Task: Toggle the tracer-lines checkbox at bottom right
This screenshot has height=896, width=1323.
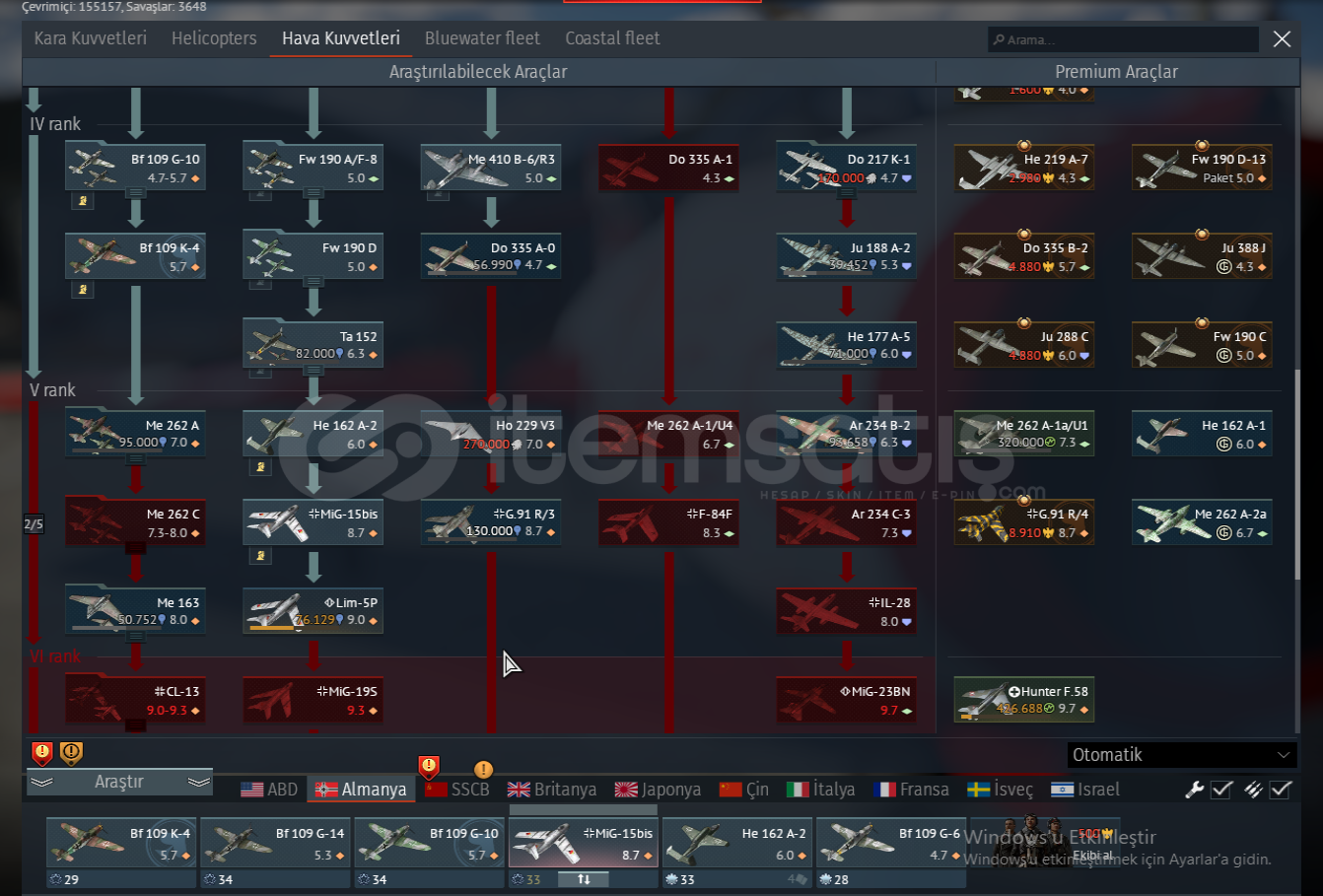Action: pyautogui.click(x=1281, y=789)
